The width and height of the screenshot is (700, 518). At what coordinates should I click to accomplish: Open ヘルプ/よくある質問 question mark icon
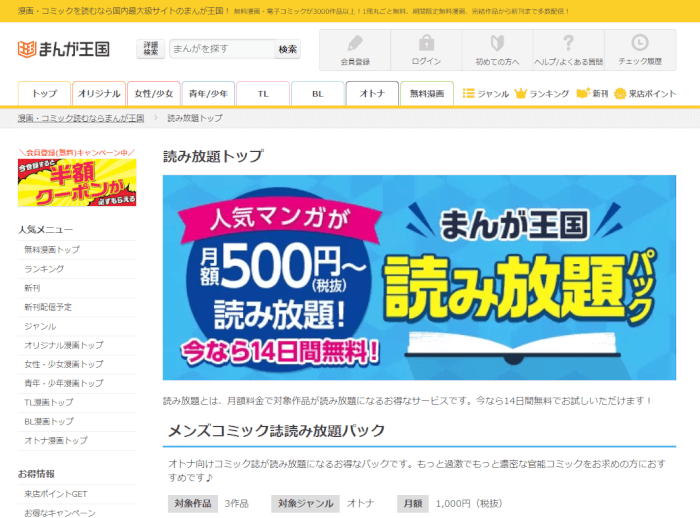click(568, 43)
